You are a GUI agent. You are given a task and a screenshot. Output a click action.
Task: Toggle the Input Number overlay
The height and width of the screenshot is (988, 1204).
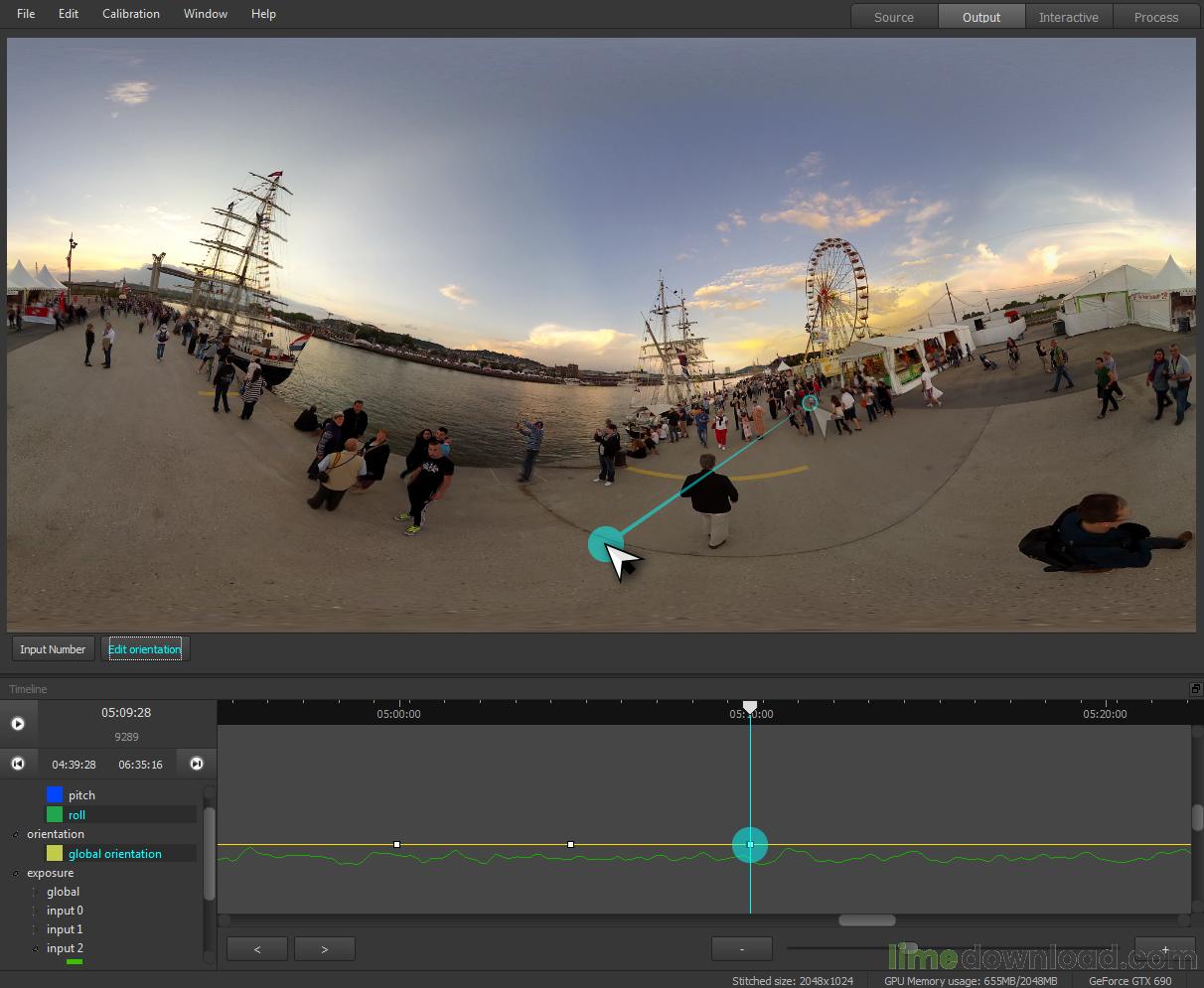pos(53,649)
